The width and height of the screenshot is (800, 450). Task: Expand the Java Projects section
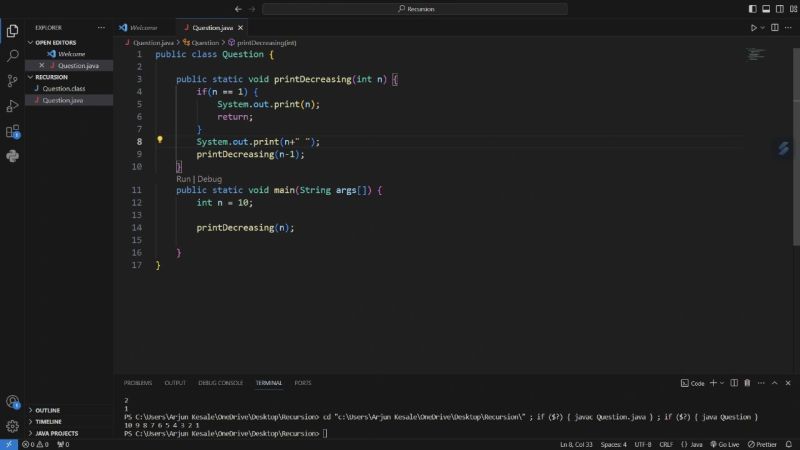(x=56, y=433)
